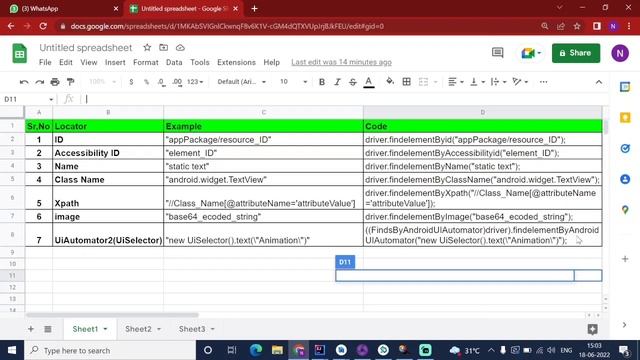
Task: Click Untitled spreadsheet title
Action: click(86, 48)
